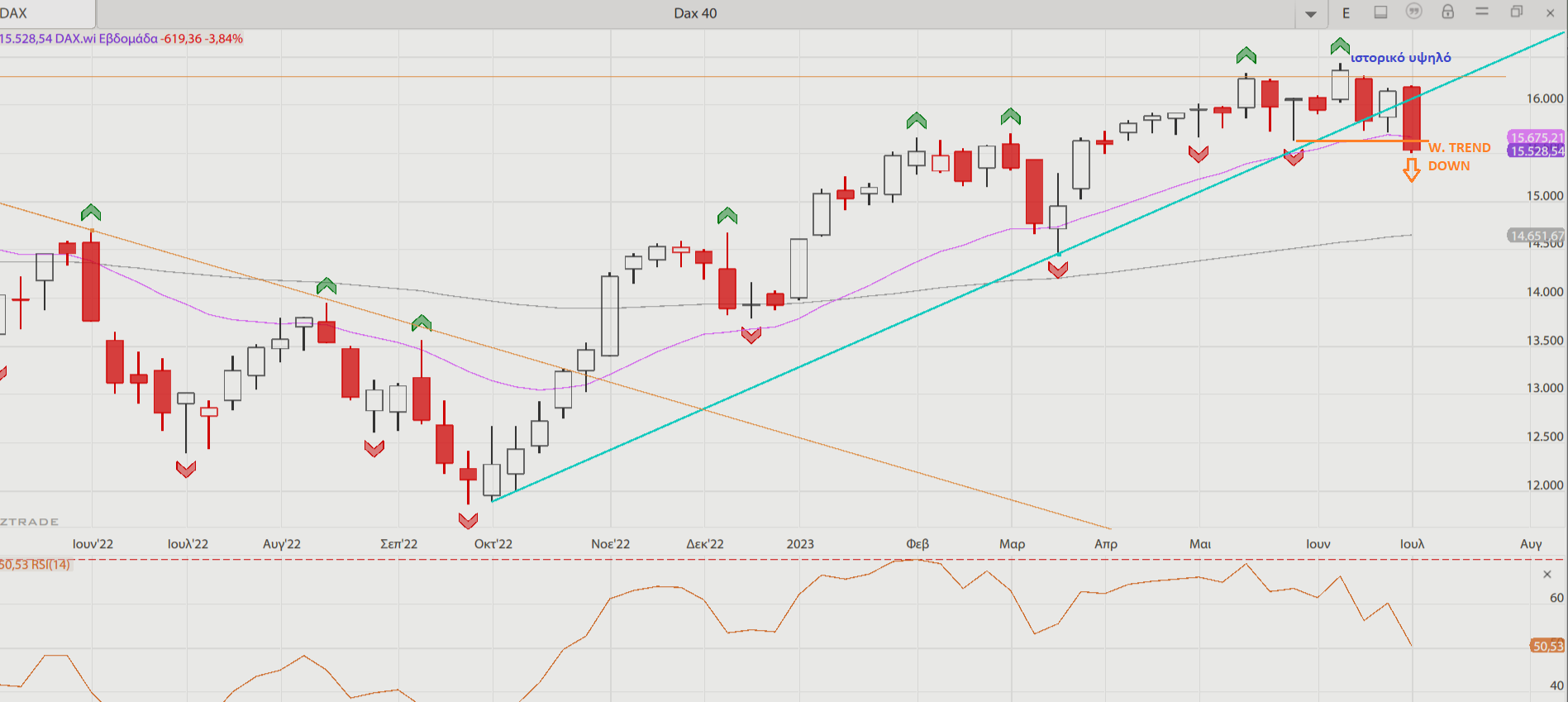Select red down marker near Ιουλ'22 low
The image size is (1568, 702).
point(186,469)
